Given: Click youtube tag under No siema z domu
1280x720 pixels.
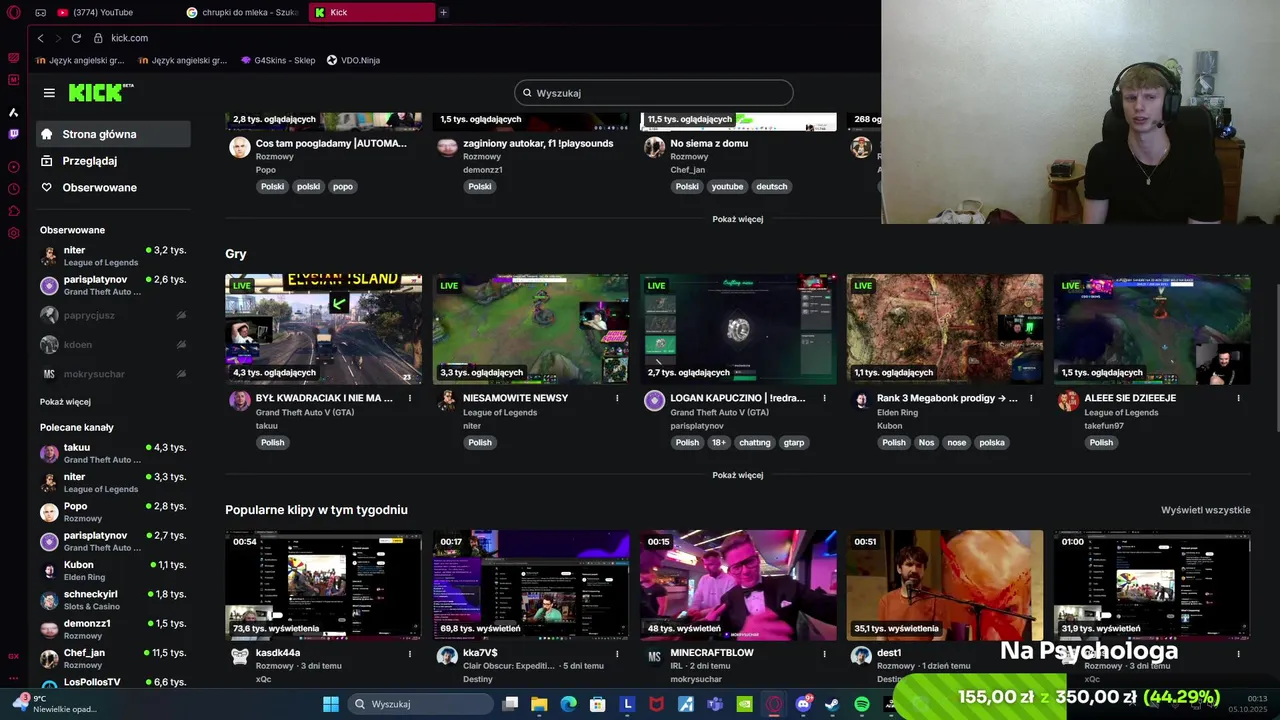Looking at the screenshot, I should 727,186.
